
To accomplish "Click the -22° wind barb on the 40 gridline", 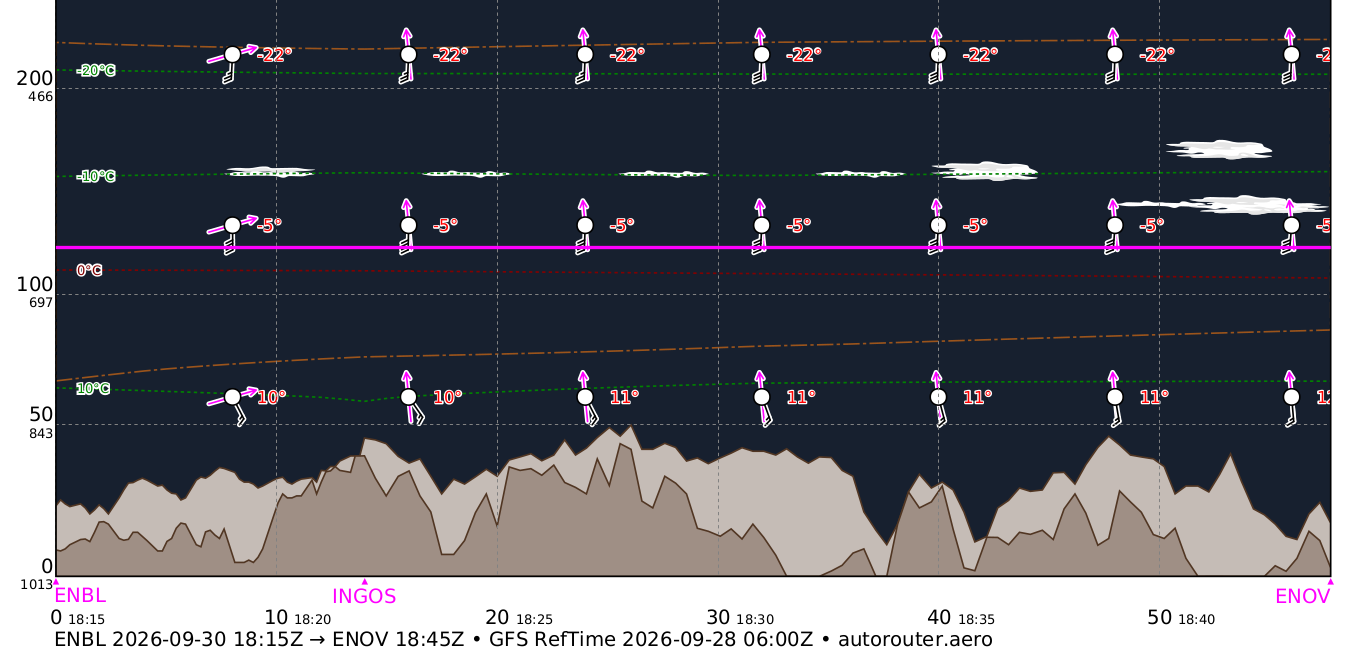I will coord(937,55).
